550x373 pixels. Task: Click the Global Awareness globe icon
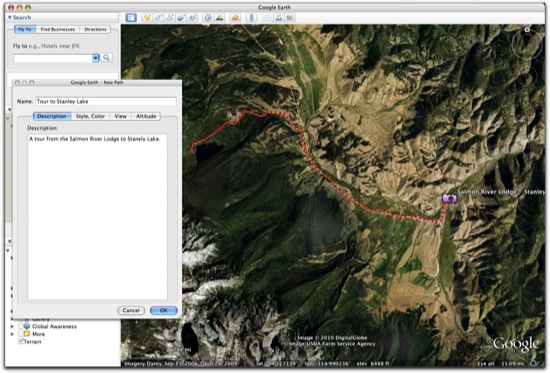(x=27, y=326)
